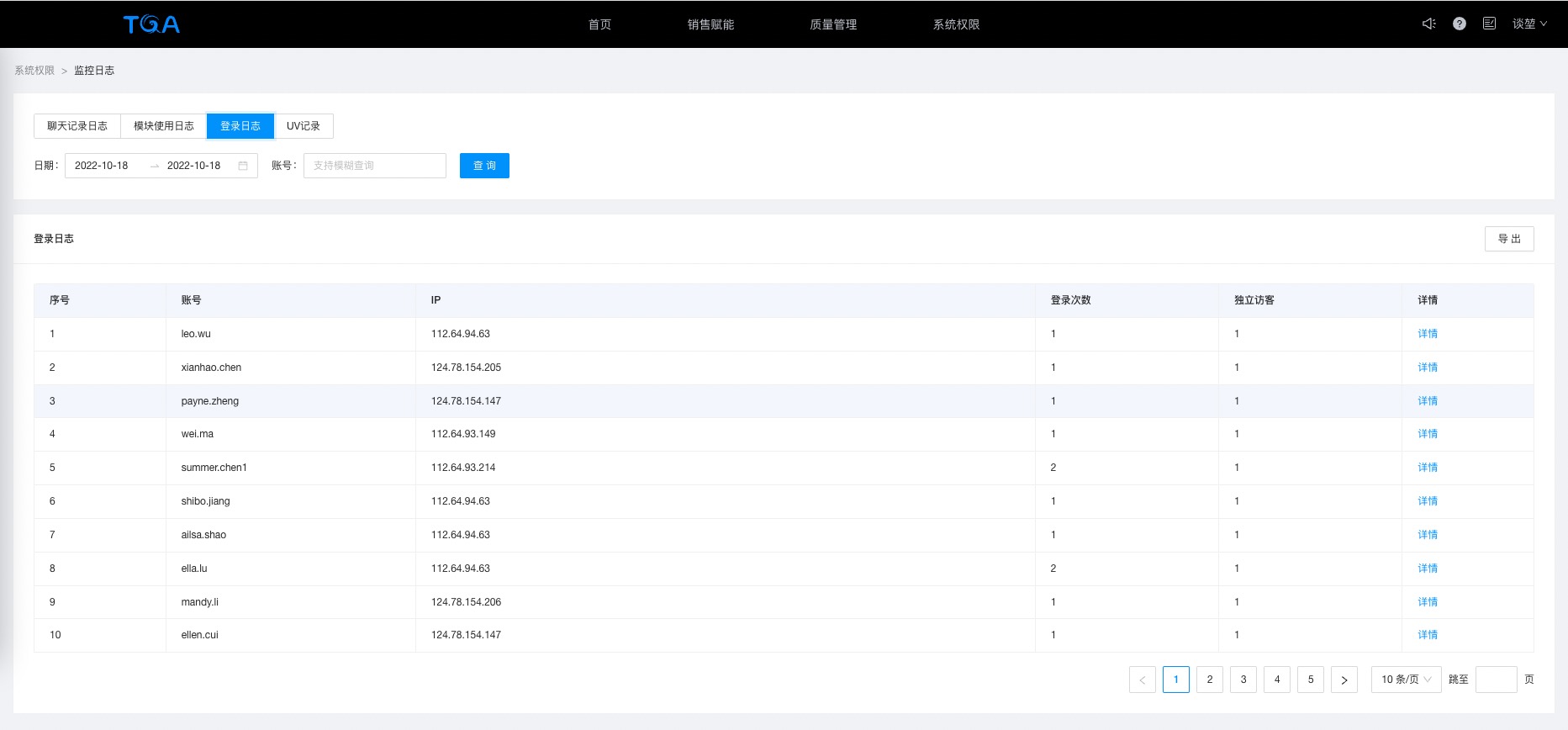Screen dimensions: 1568x730
Task: Select page 1 in pagination
Action: tap(1176, 680)
